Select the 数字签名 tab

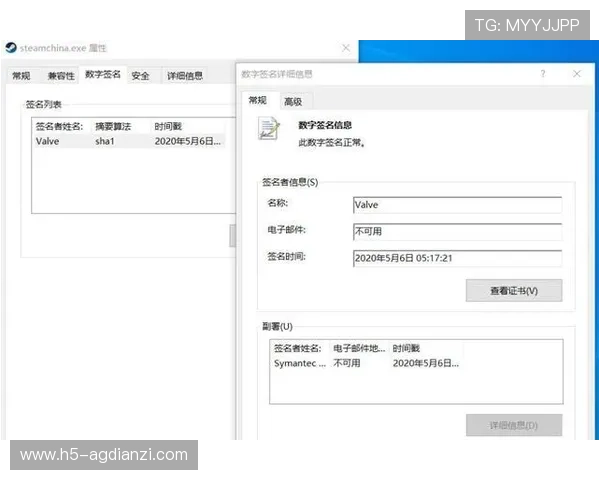click(x=103, y=74)
